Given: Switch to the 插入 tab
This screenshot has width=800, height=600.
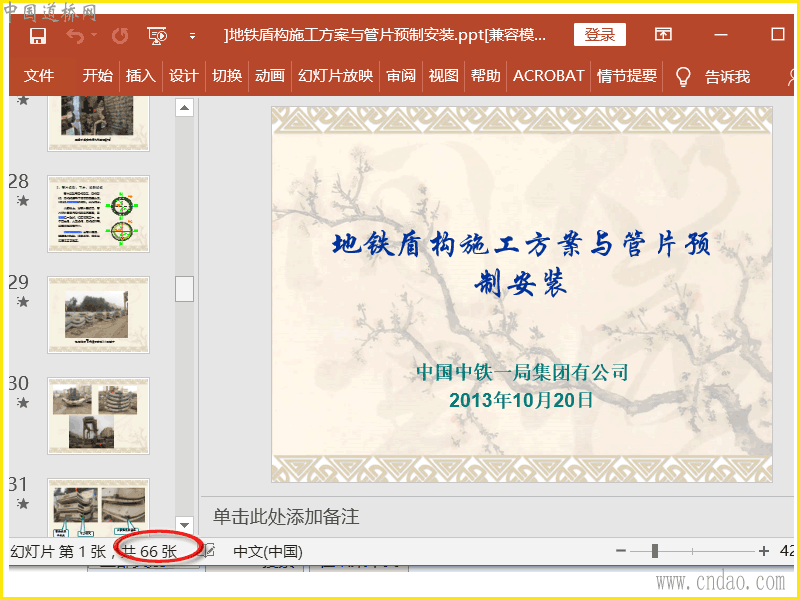Looking at the screenshot, I should (x=140, y=76).
